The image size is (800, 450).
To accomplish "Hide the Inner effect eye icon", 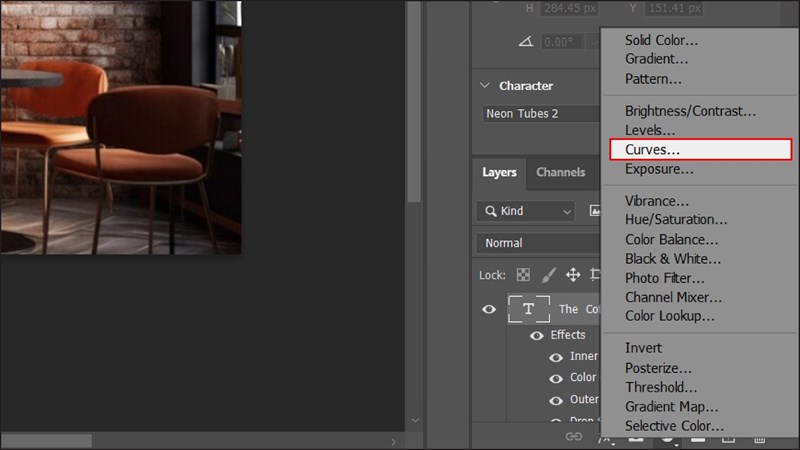I will point(556,357).
